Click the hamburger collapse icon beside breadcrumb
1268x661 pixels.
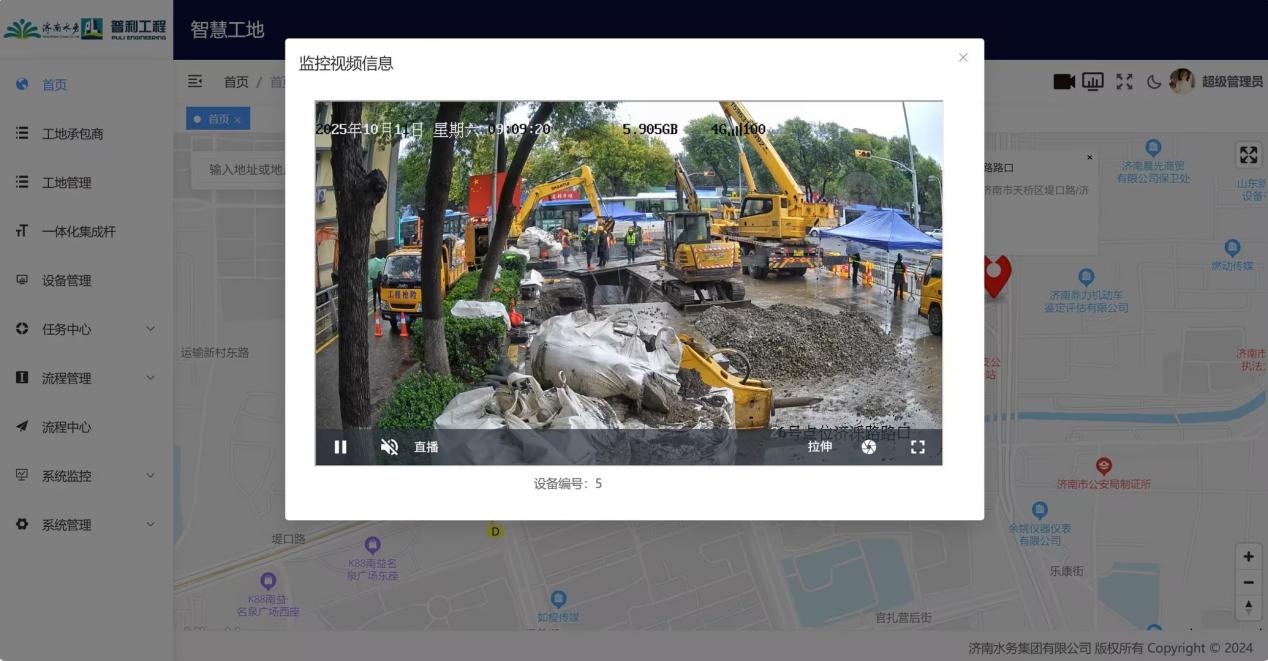pos(196,81)
